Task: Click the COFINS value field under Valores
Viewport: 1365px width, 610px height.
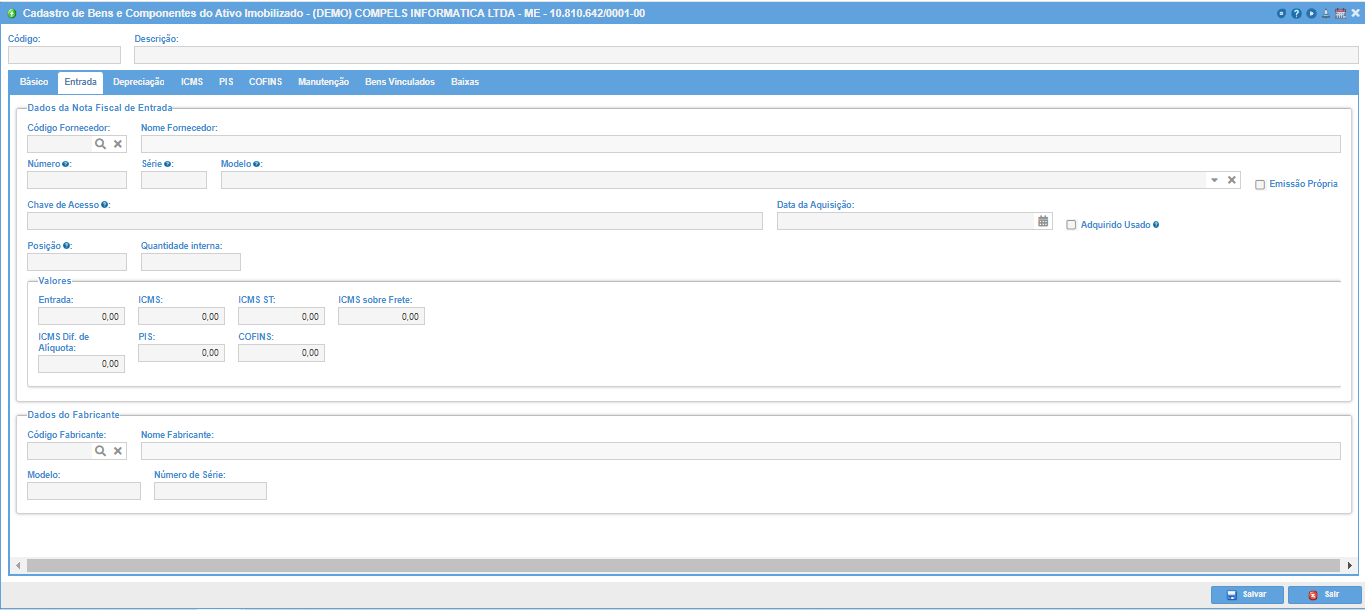Action: point(281,352)
